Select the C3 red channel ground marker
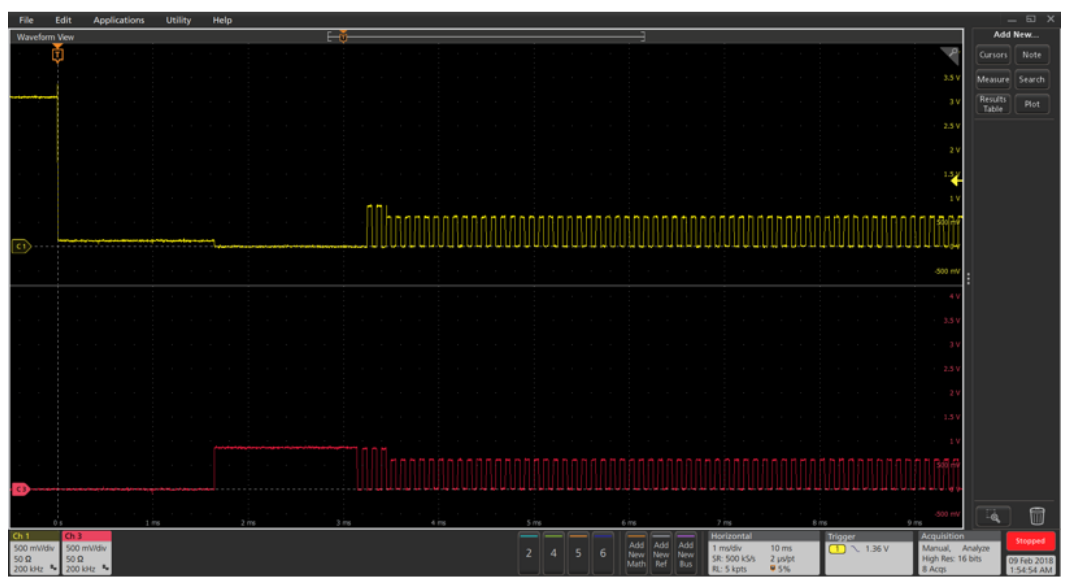Screen dimensions: 1069x585 20,489
